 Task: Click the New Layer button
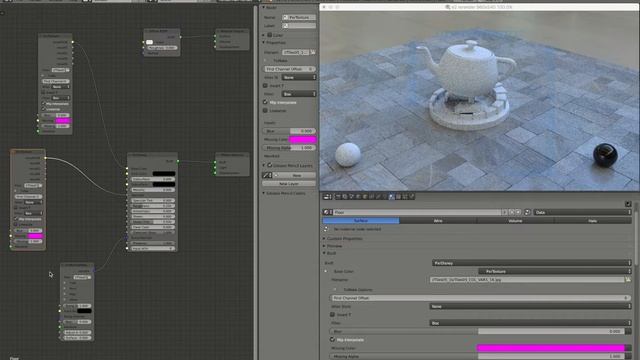pos(289,184)
